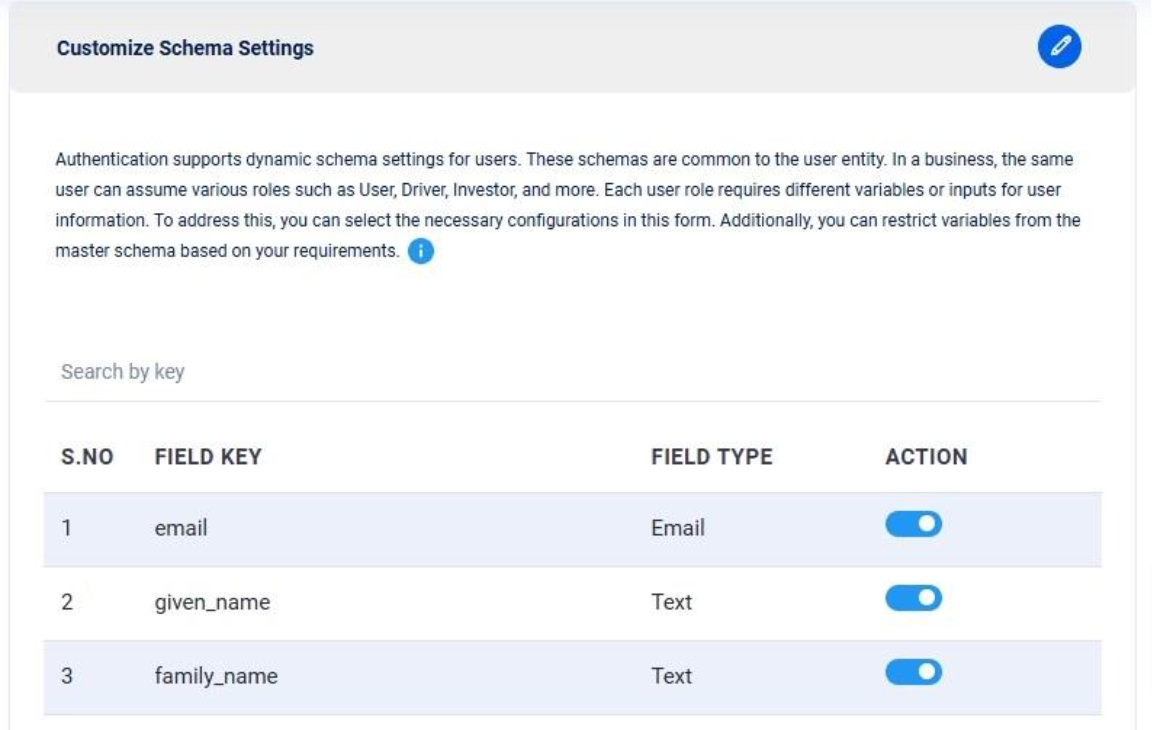The width and height of the screenshot is (1152, 730).
Task: Turn off the family_name field toggle
Action: [x=914, y=671]
